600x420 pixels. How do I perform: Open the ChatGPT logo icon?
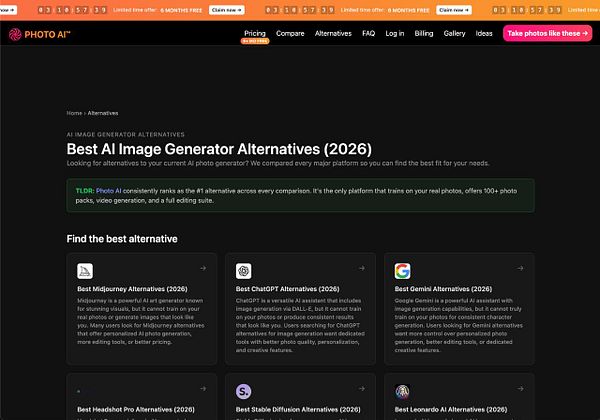tap(244, 271)
